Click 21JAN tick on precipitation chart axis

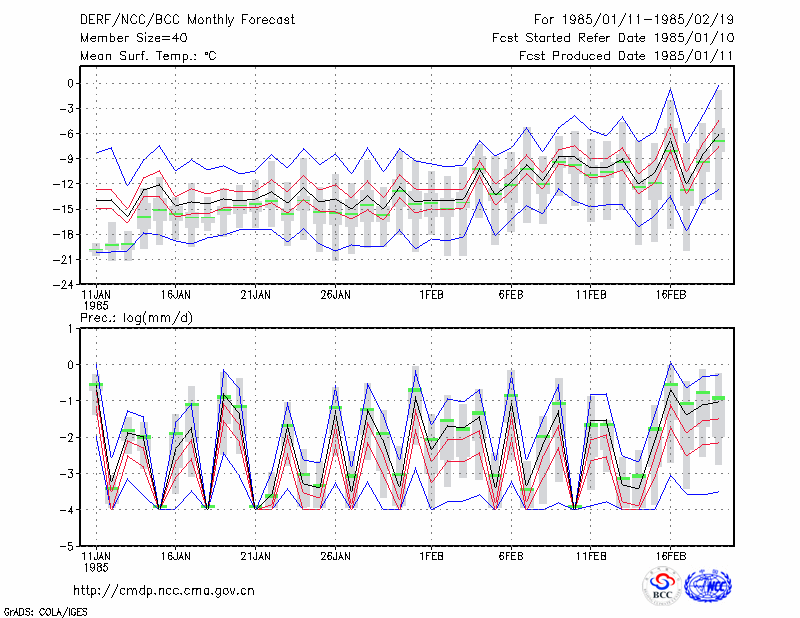coord(256,556)
